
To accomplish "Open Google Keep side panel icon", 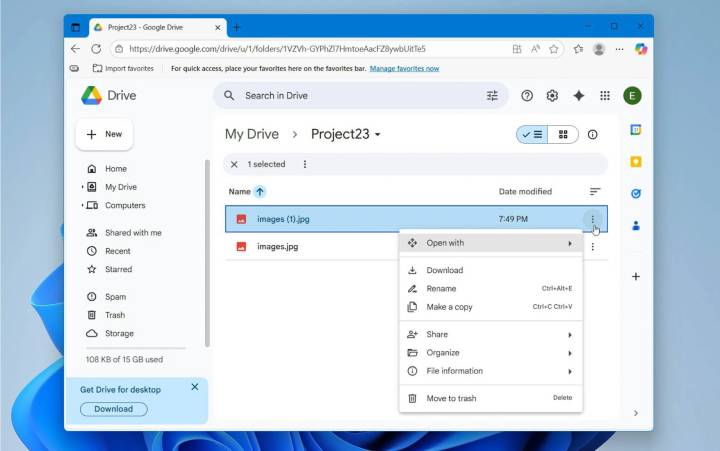I will point(636,162).
